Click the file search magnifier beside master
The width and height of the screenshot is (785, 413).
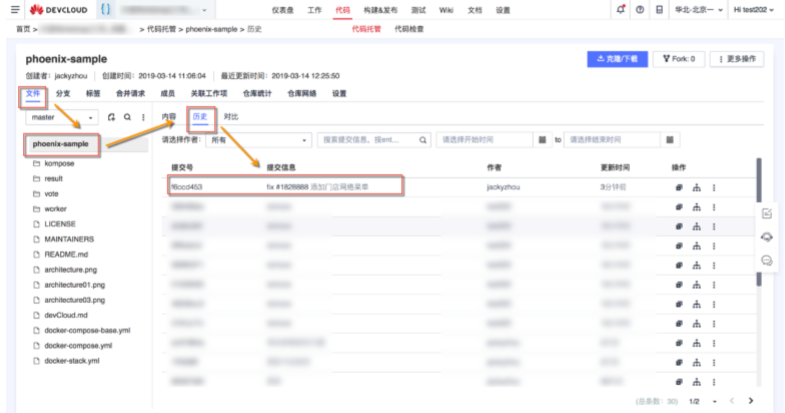[x=128, y=117]
